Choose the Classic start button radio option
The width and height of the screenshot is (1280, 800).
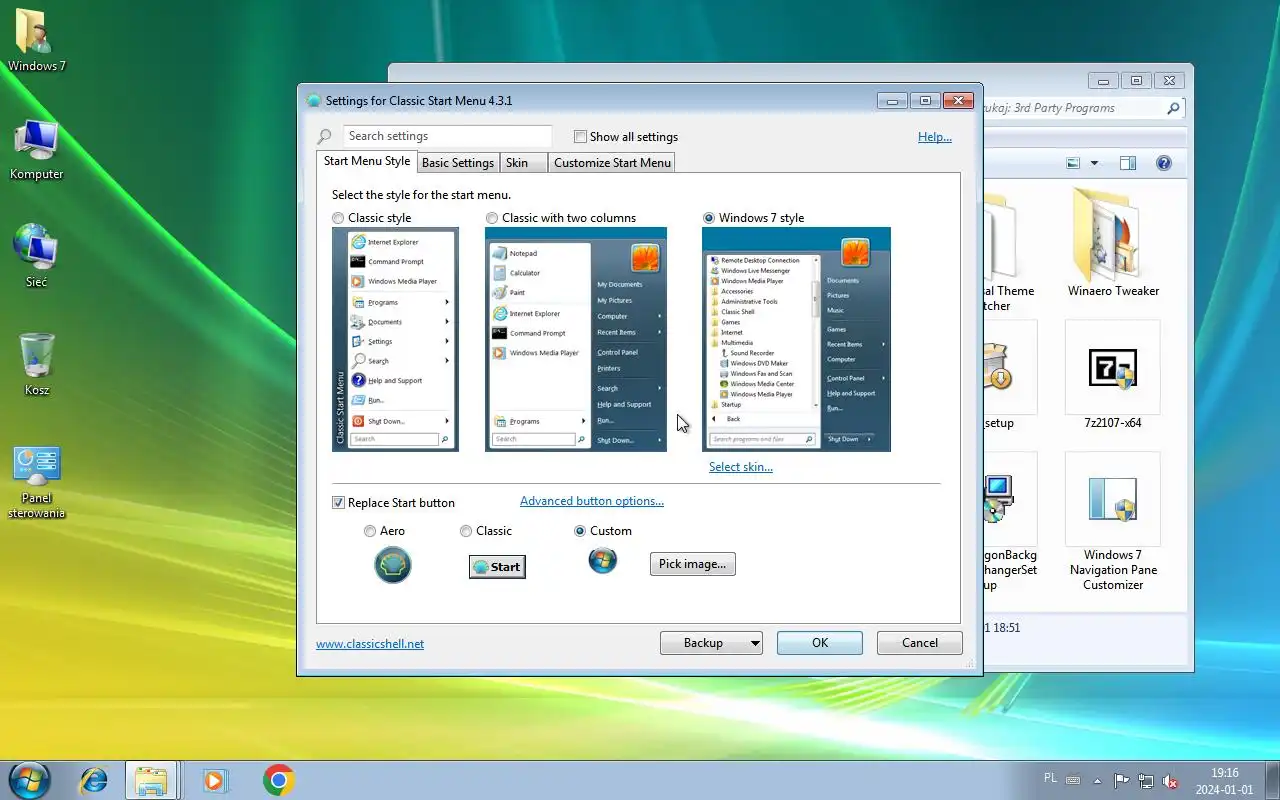(x=466, y=531)
